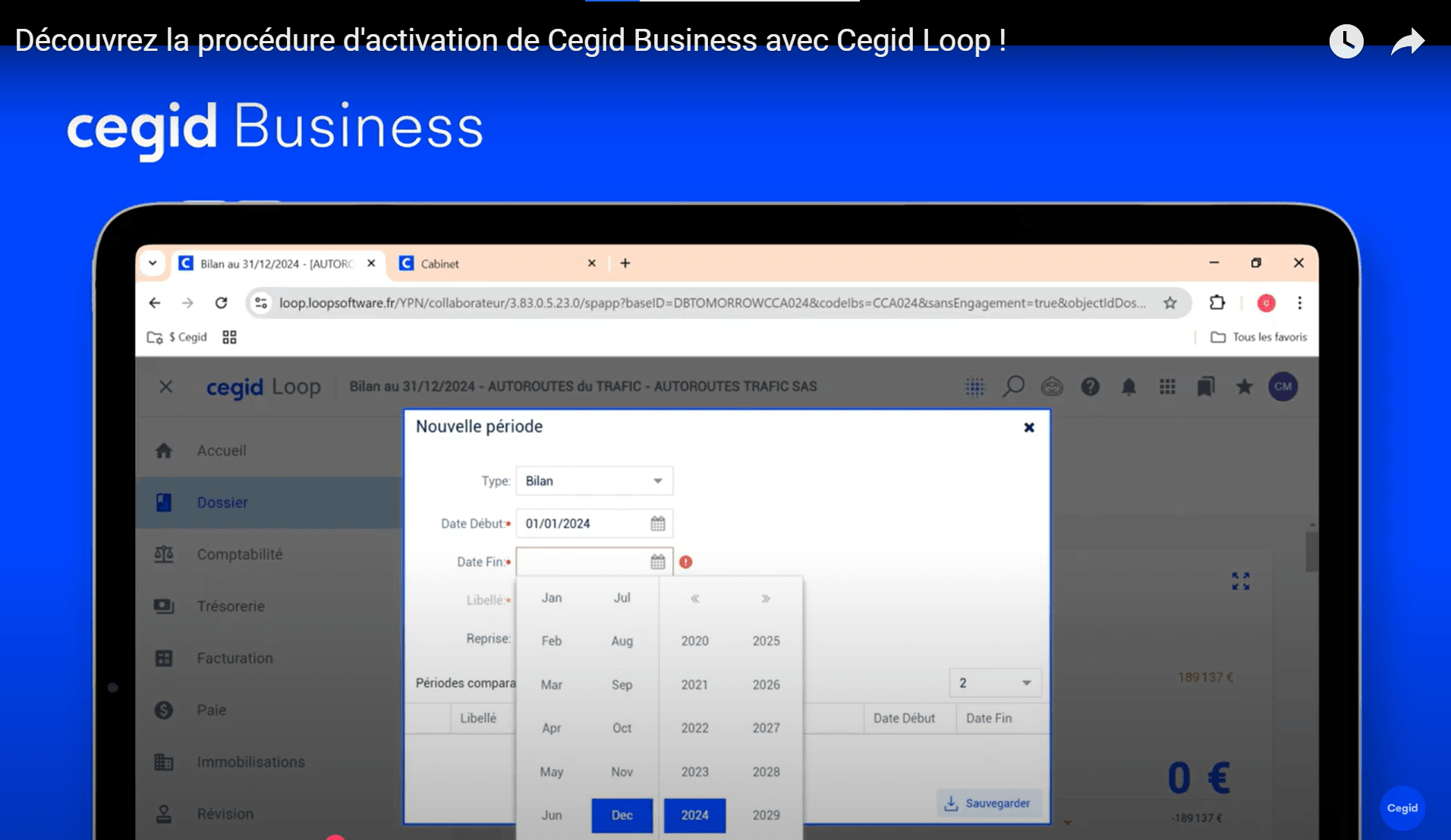Image resolution: width=1451 pixels, height=840 pixels.
Task: Open the CM user avatar menu
Action: pyautogui.click(x=1283, y=386)
